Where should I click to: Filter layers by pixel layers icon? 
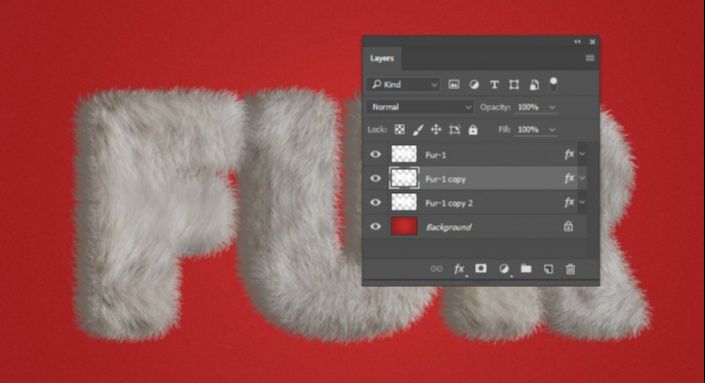click(454, 85)
